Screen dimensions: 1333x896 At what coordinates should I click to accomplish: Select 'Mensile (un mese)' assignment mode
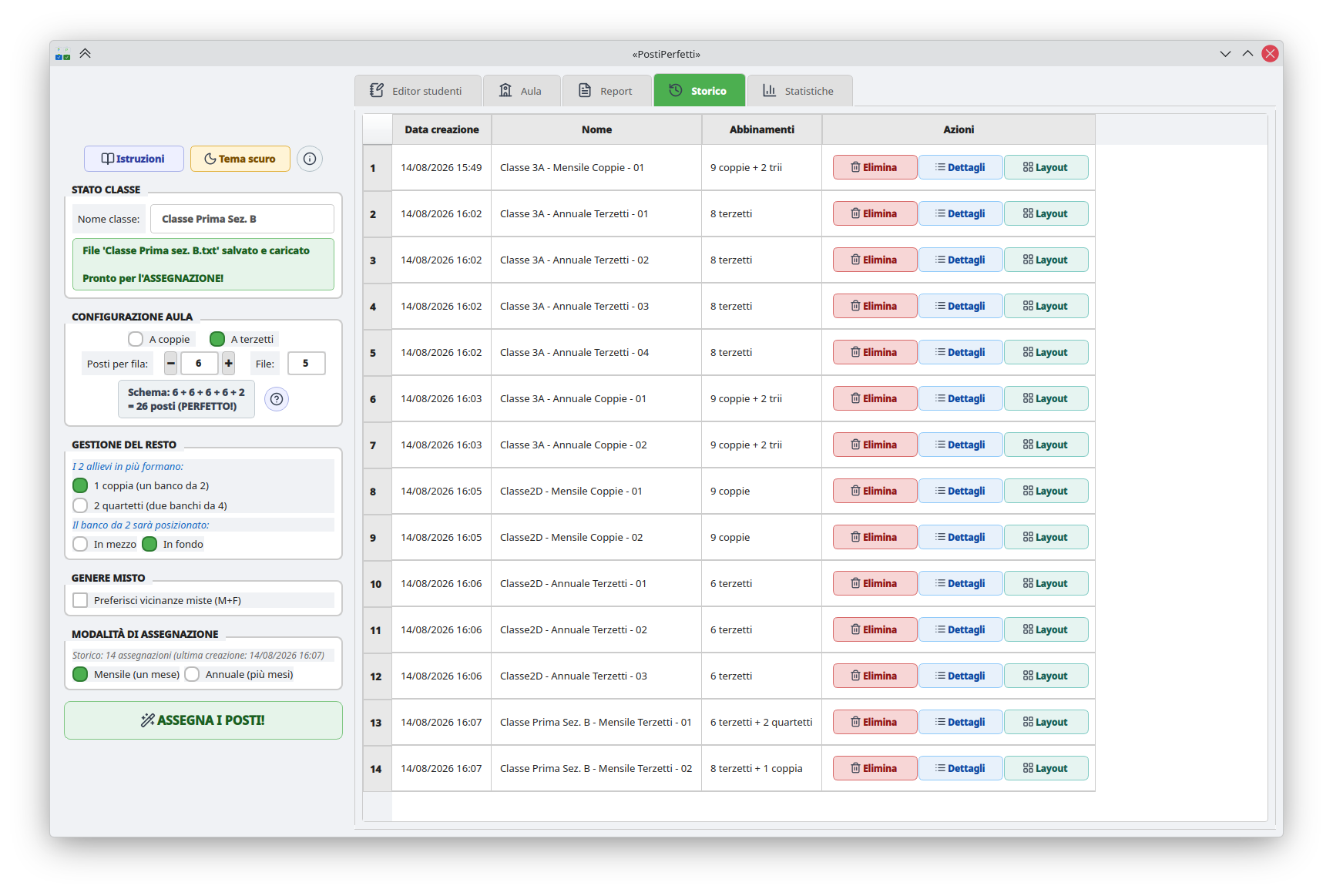pos(80,674)
